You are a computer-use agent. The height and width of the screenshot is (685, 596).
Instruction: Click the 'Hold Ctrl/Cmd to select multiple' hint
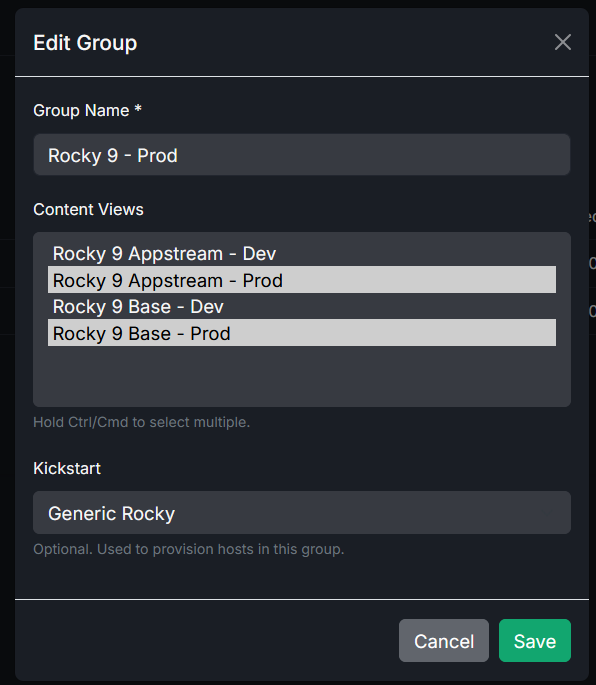[142, 422]
